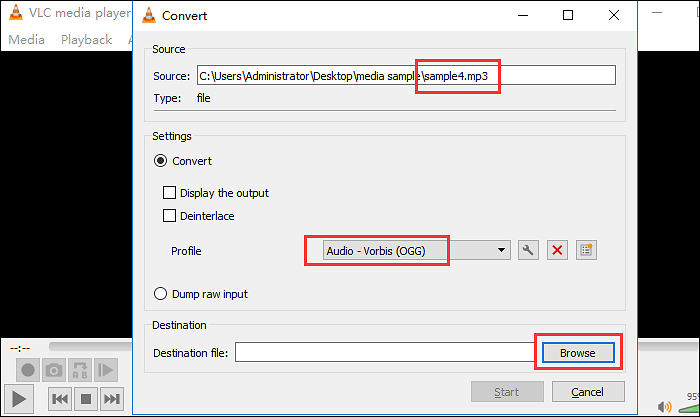This screenshot has height=417, width=700.
Task: Select the Convert radio button
Action: [x=160, y=161]
